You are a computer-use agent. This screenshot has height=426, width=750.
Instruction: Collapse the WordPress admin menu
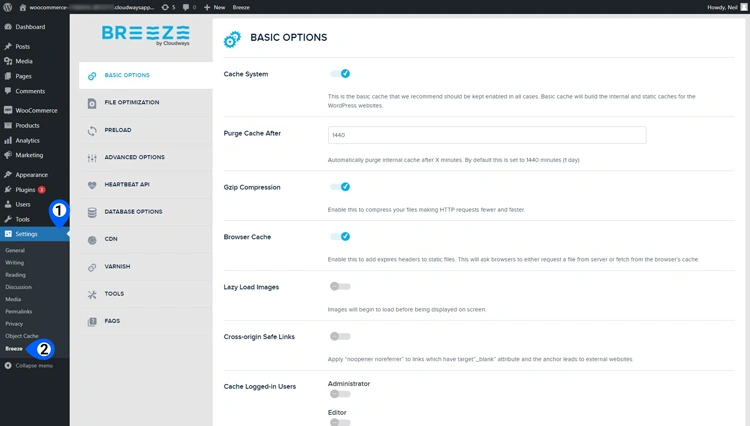[x=34, y=366]
